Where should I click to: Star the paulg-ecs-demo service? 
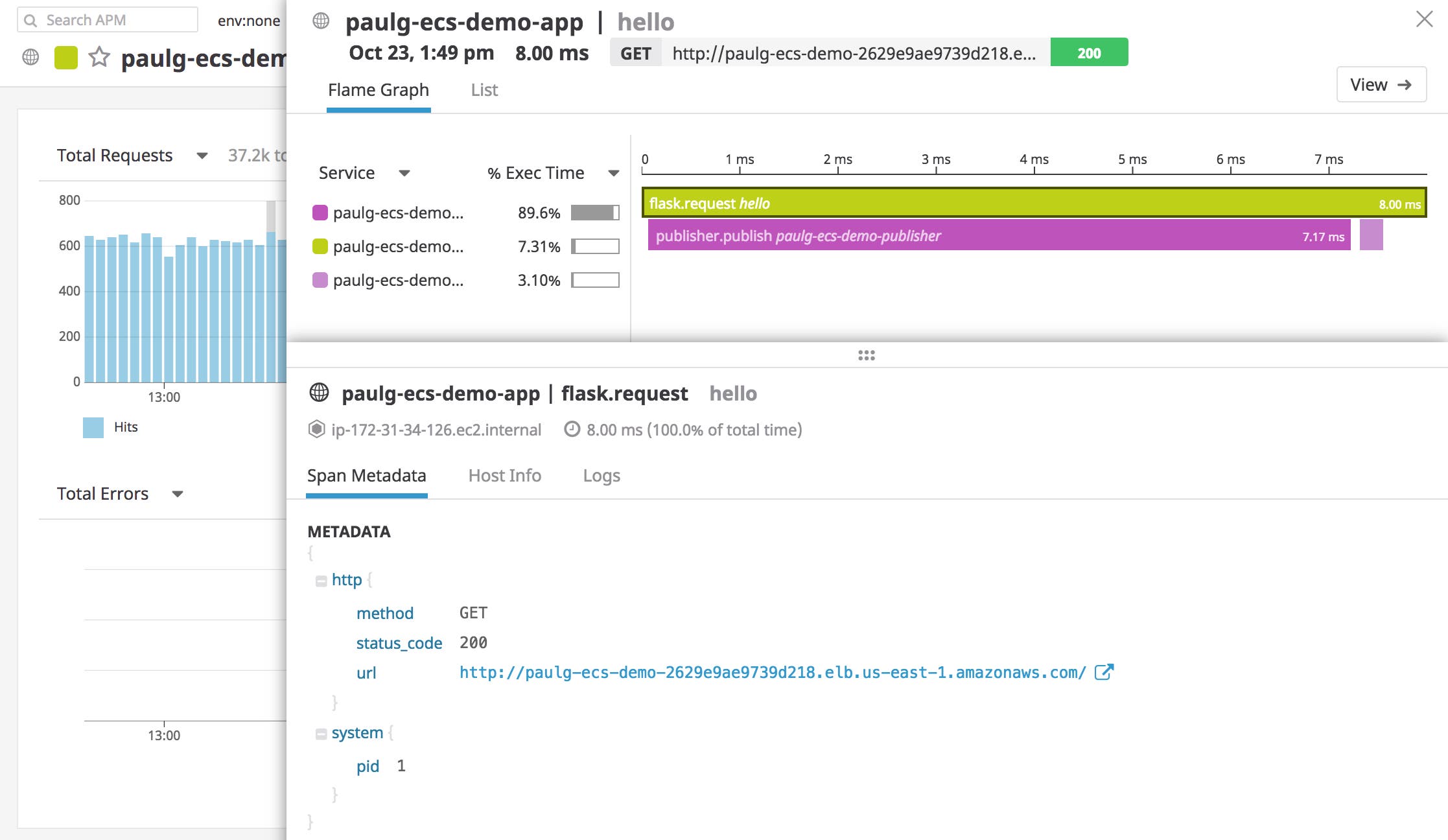(x=99, y=58)
